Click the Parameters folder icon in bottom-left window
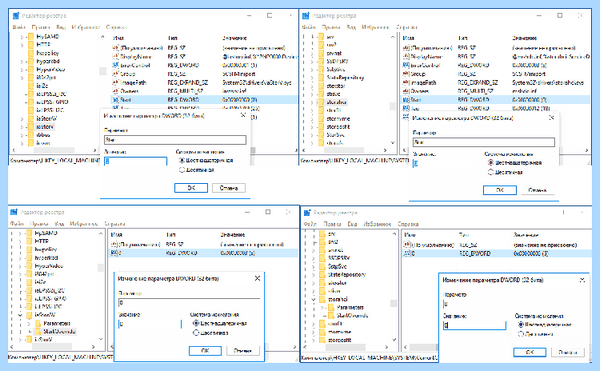The height and width of the screenshot is (371, 600). point(38,323)
